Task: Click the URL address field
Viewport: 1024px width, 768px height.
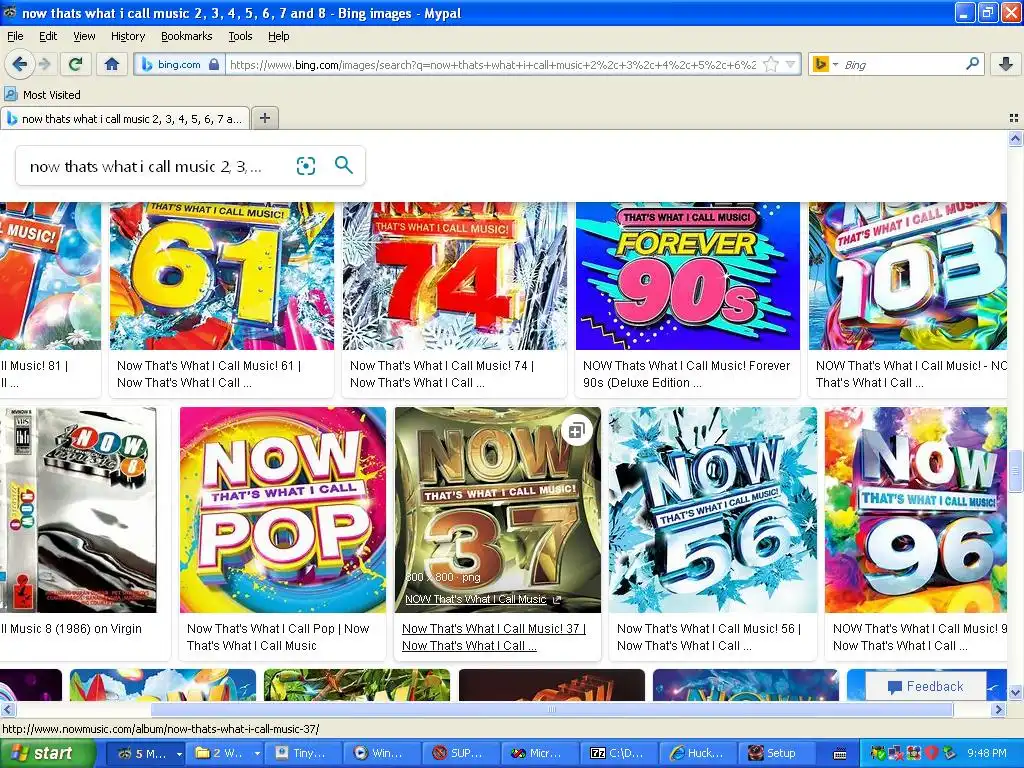Action: (x=493, y=65)
